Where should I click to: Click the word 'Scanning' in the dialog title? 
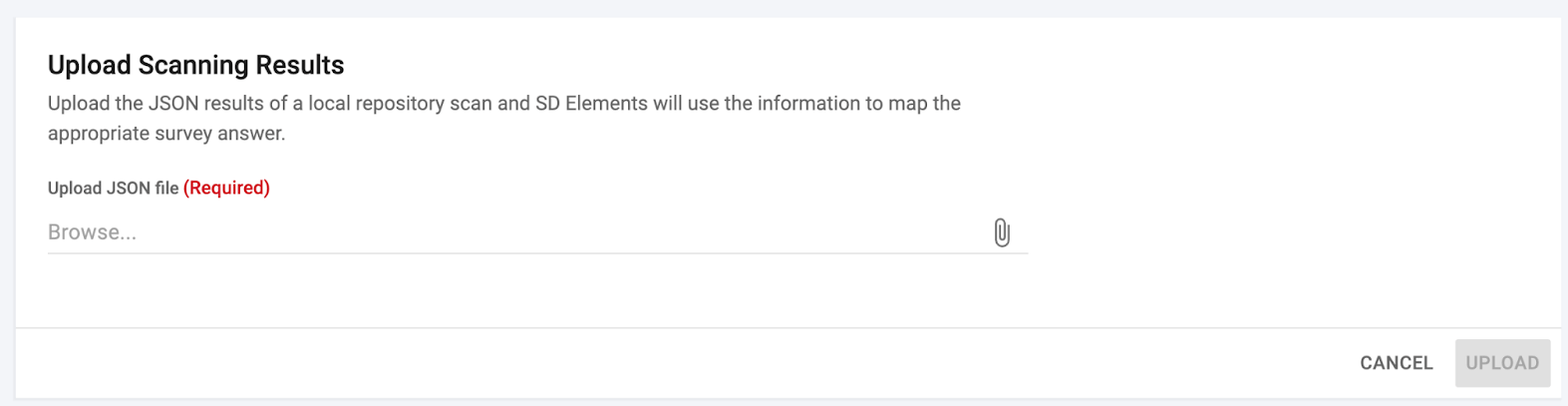click(193, 65)
